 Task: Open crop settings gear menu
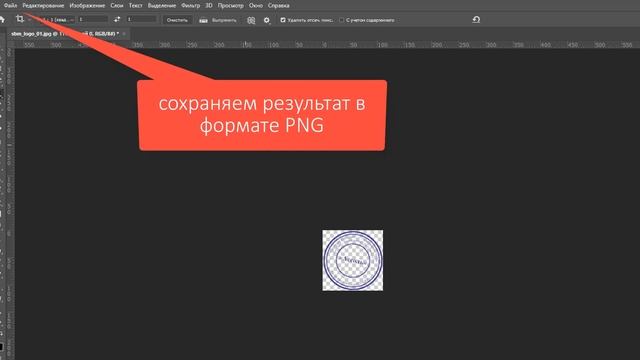(x=267, y=20)
